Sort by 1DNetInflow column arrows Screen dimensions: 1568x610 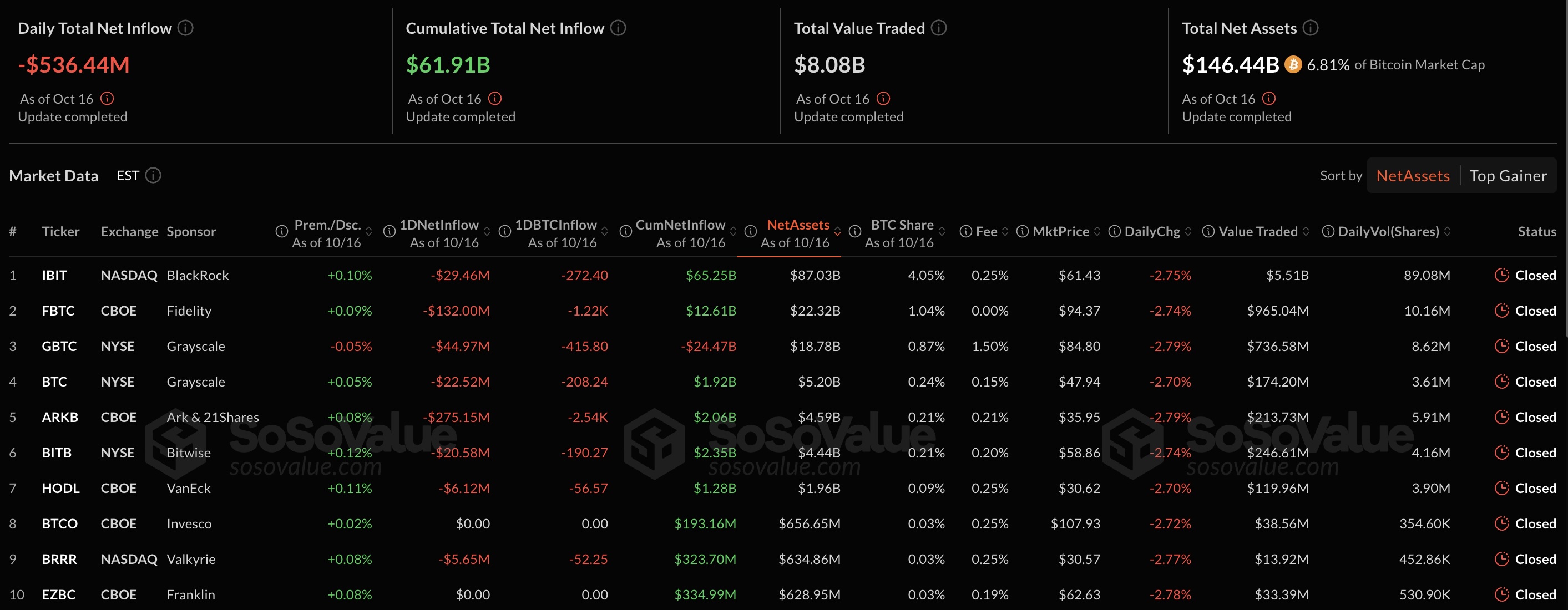tap(487, 232)
